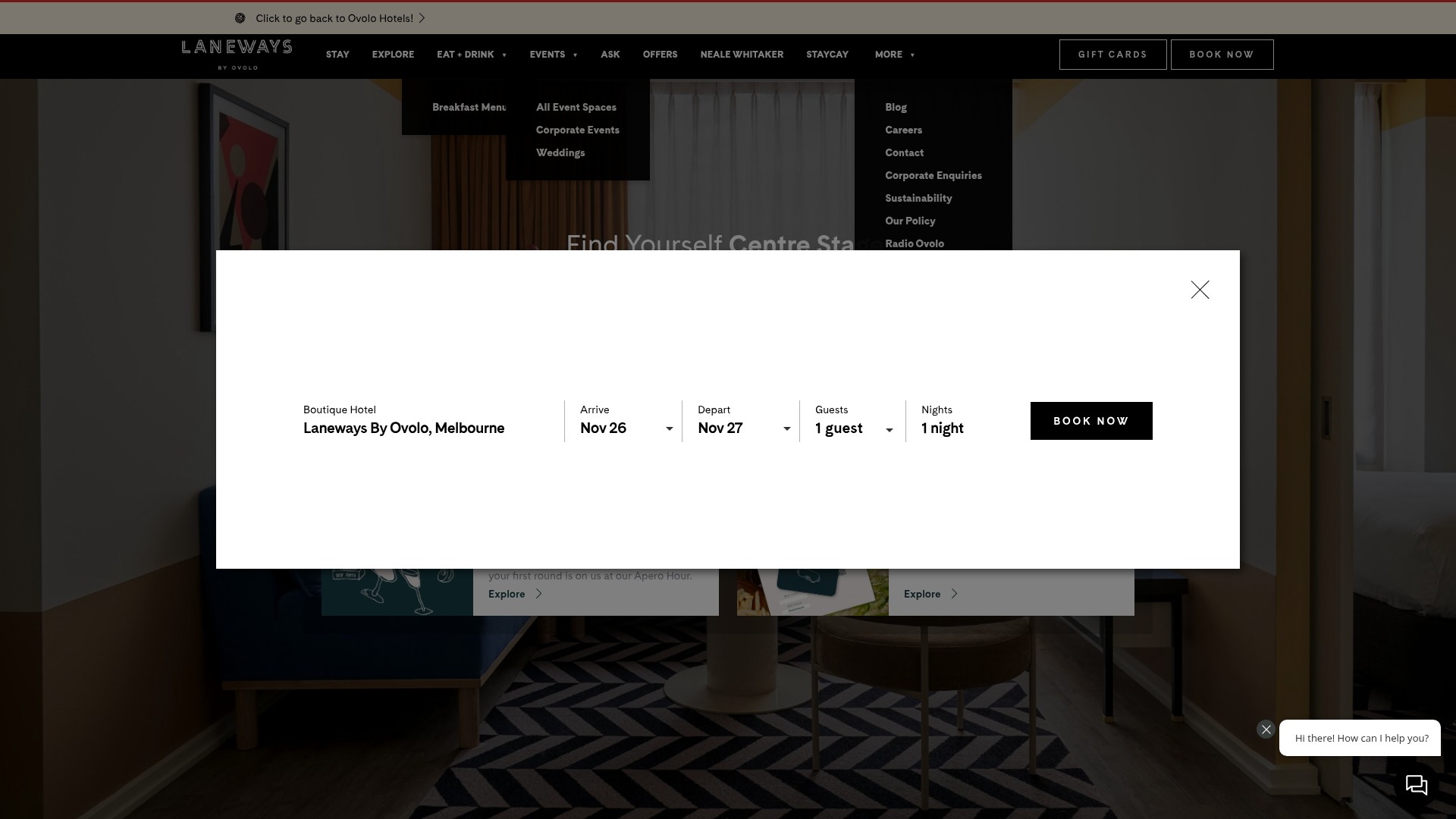Viewport: 1456px width, 819px height.
Task: Click the hotel name Laneways By Ovolo, Melbourne
Action: [403, 428]
